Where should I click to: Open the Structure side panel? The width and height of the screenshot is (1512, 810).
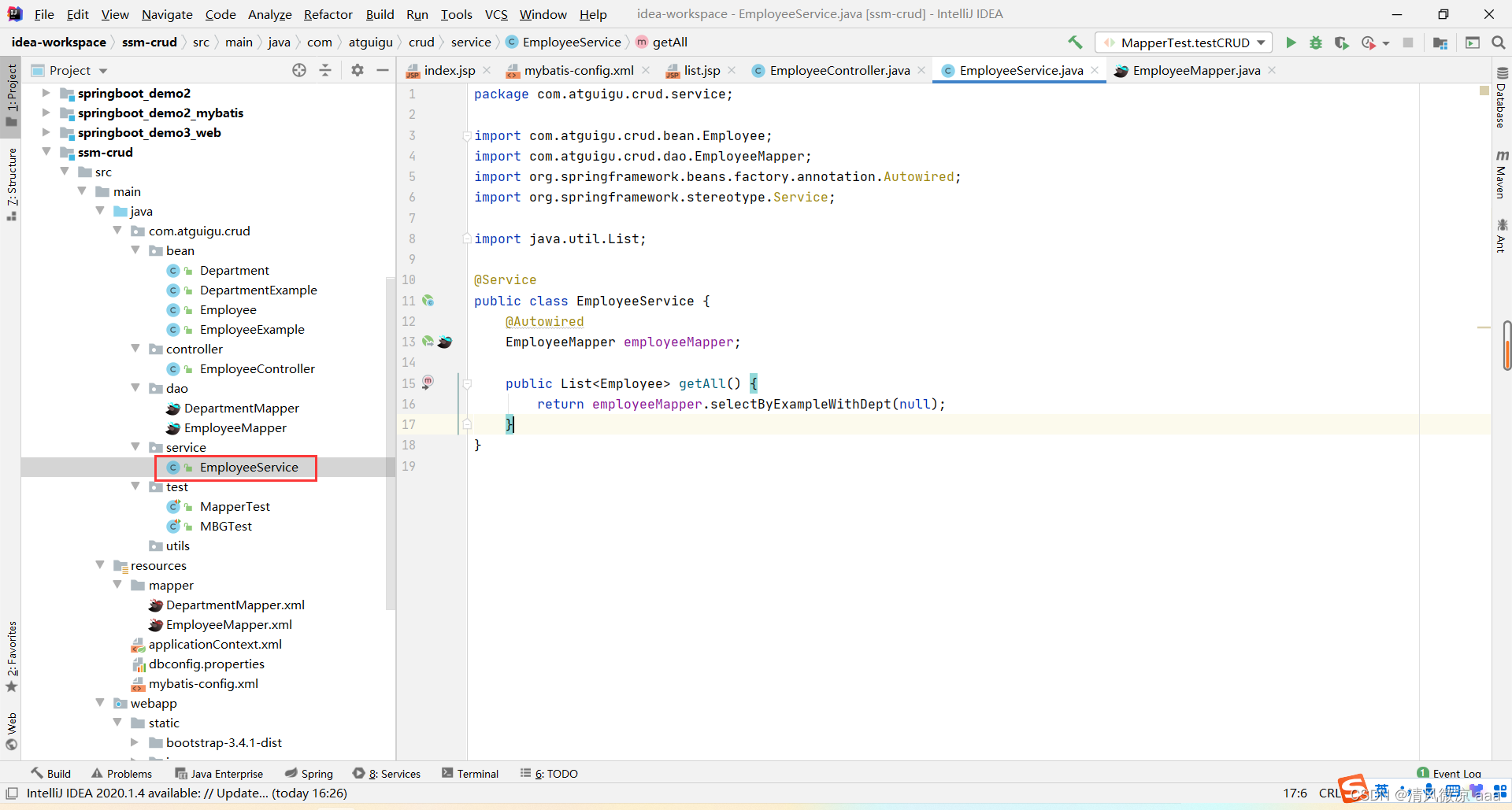click(11, 184)
